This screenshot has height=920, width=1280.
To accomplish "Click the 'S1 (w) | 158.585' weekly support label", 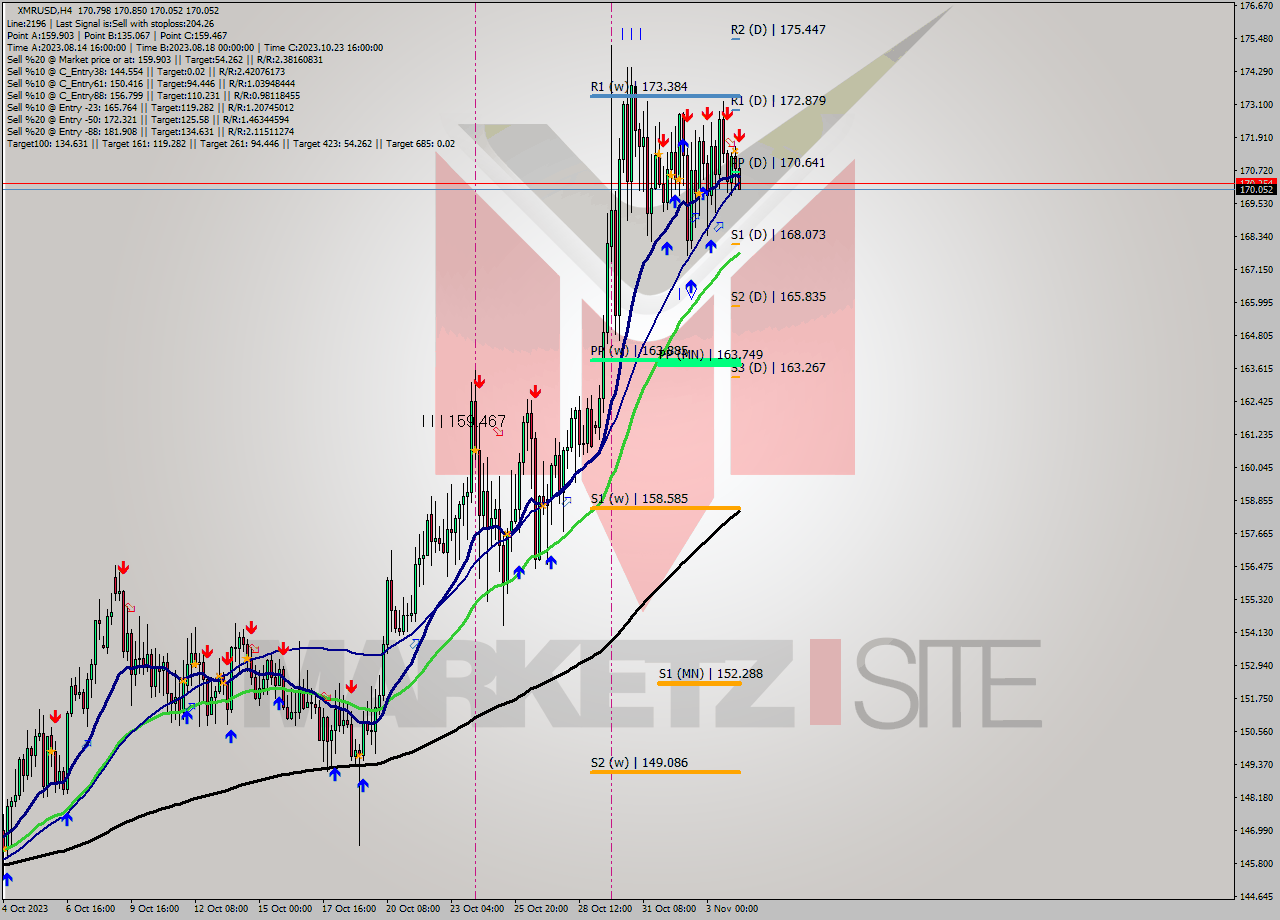I will click(638, 498).
